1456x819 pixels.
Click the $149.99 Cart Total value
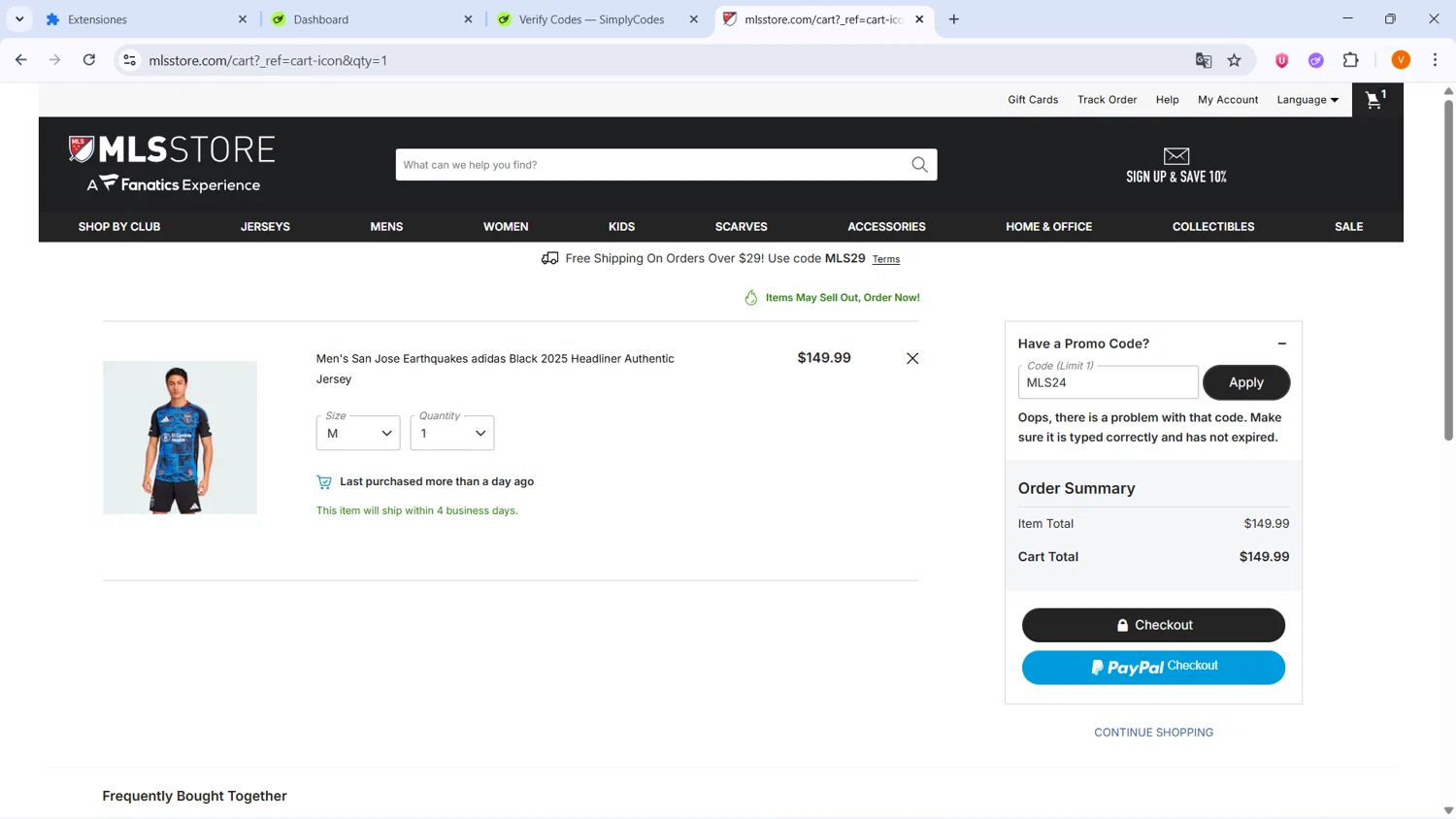tap(1264, 557)
